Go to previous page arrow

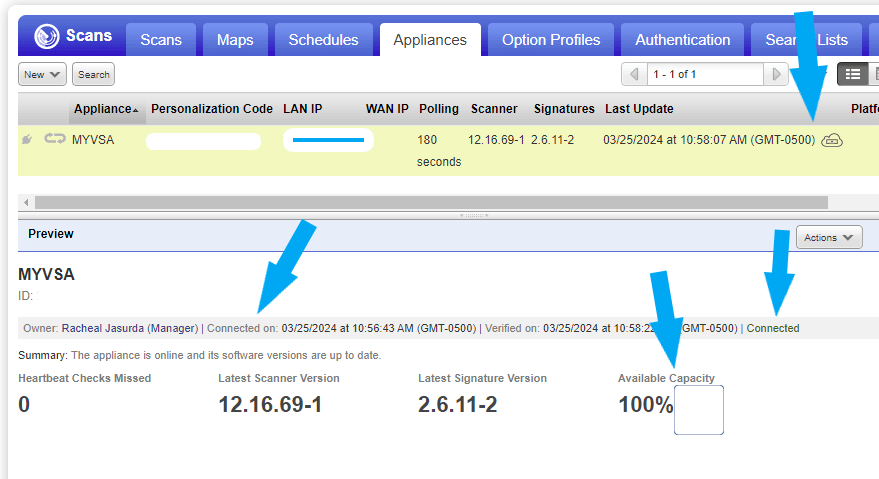[x=634, y=74]
